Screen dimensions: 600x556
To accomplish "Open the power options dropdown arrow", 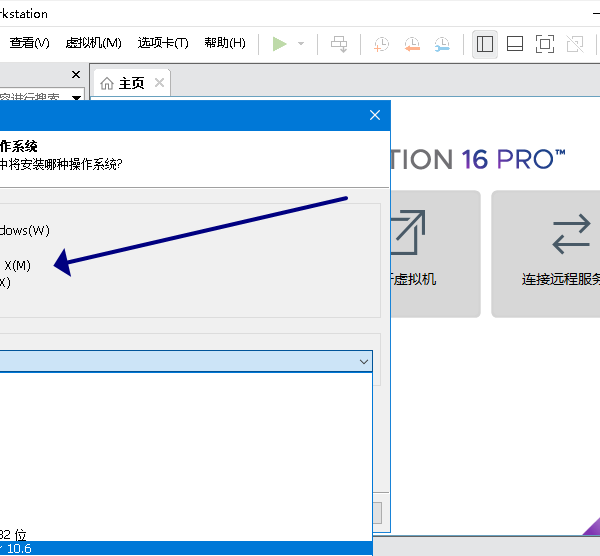I will 301,44.
